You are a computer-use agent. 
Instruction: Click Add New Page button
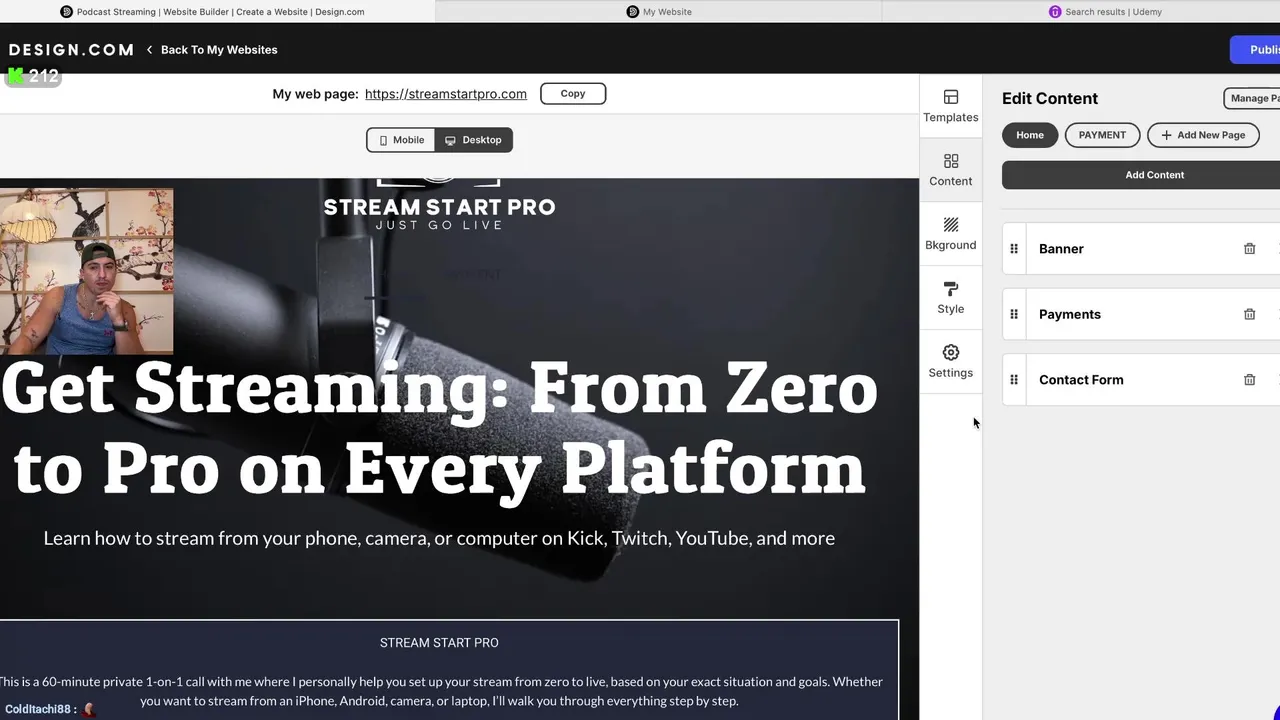1203,135
